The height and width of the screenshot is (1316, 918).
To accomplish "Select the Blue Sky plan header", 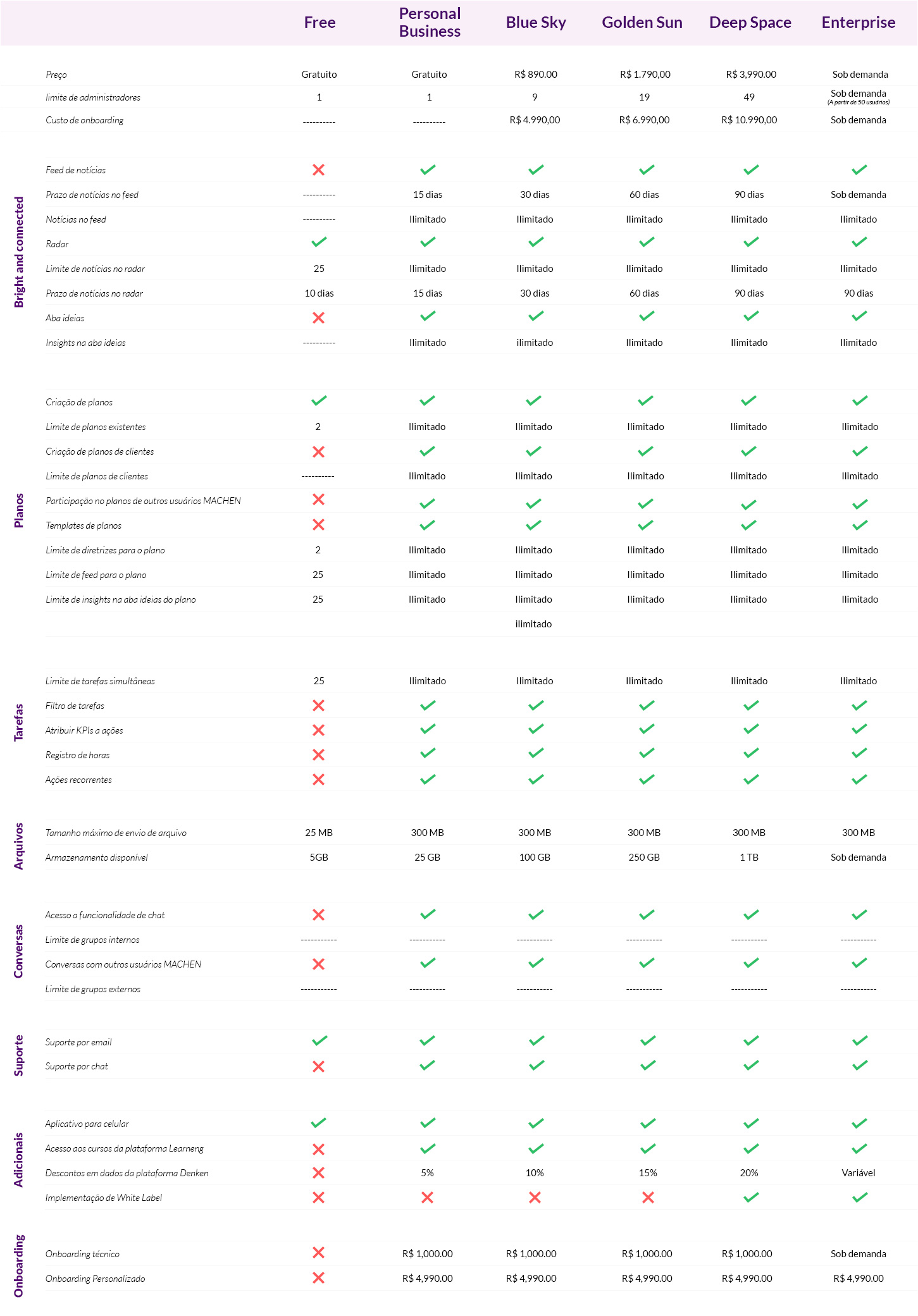I will point(536,22).
